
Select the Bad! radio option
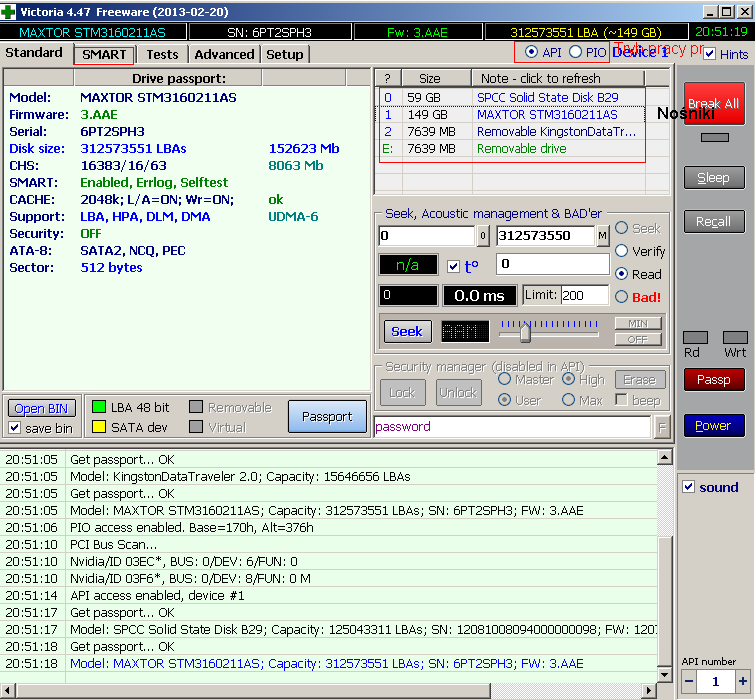point(622,297)
